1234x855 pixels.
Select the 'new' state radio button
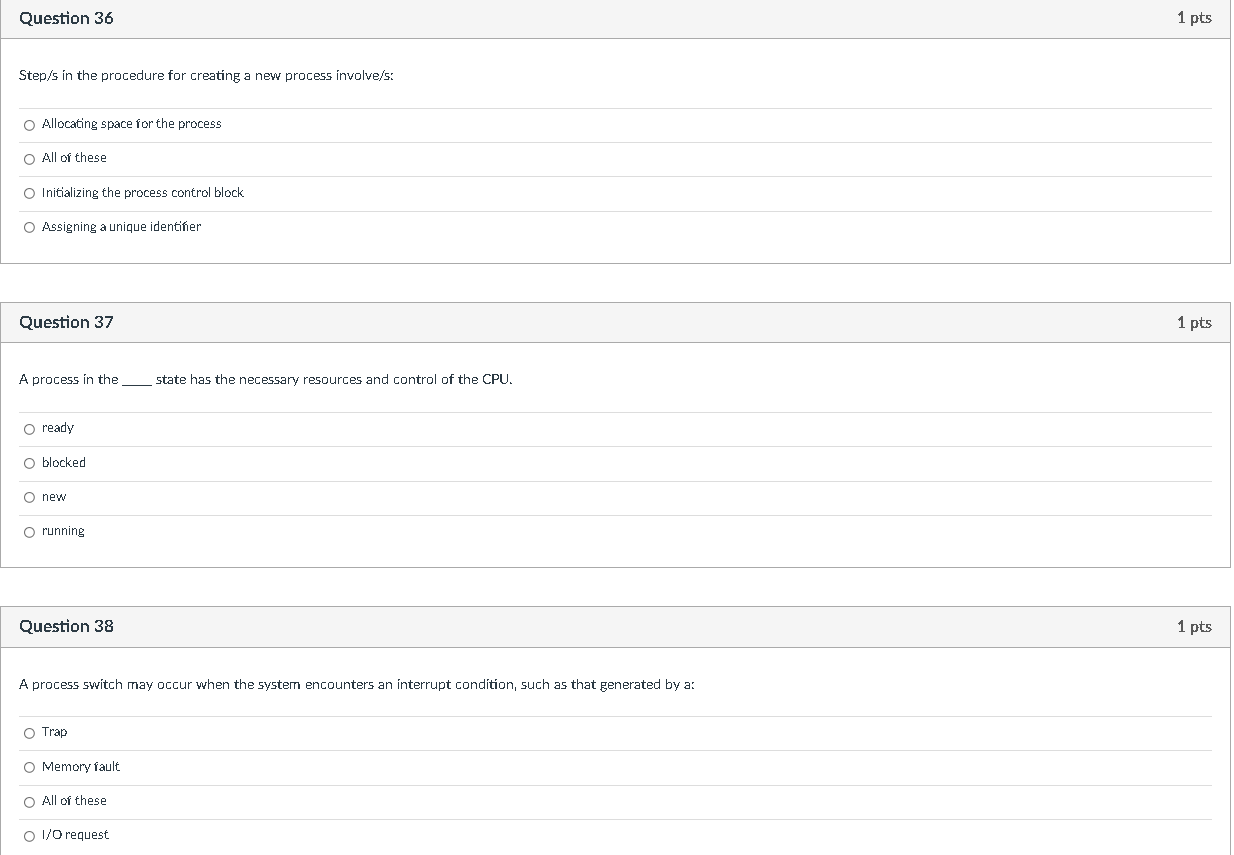tap(30, 498)
